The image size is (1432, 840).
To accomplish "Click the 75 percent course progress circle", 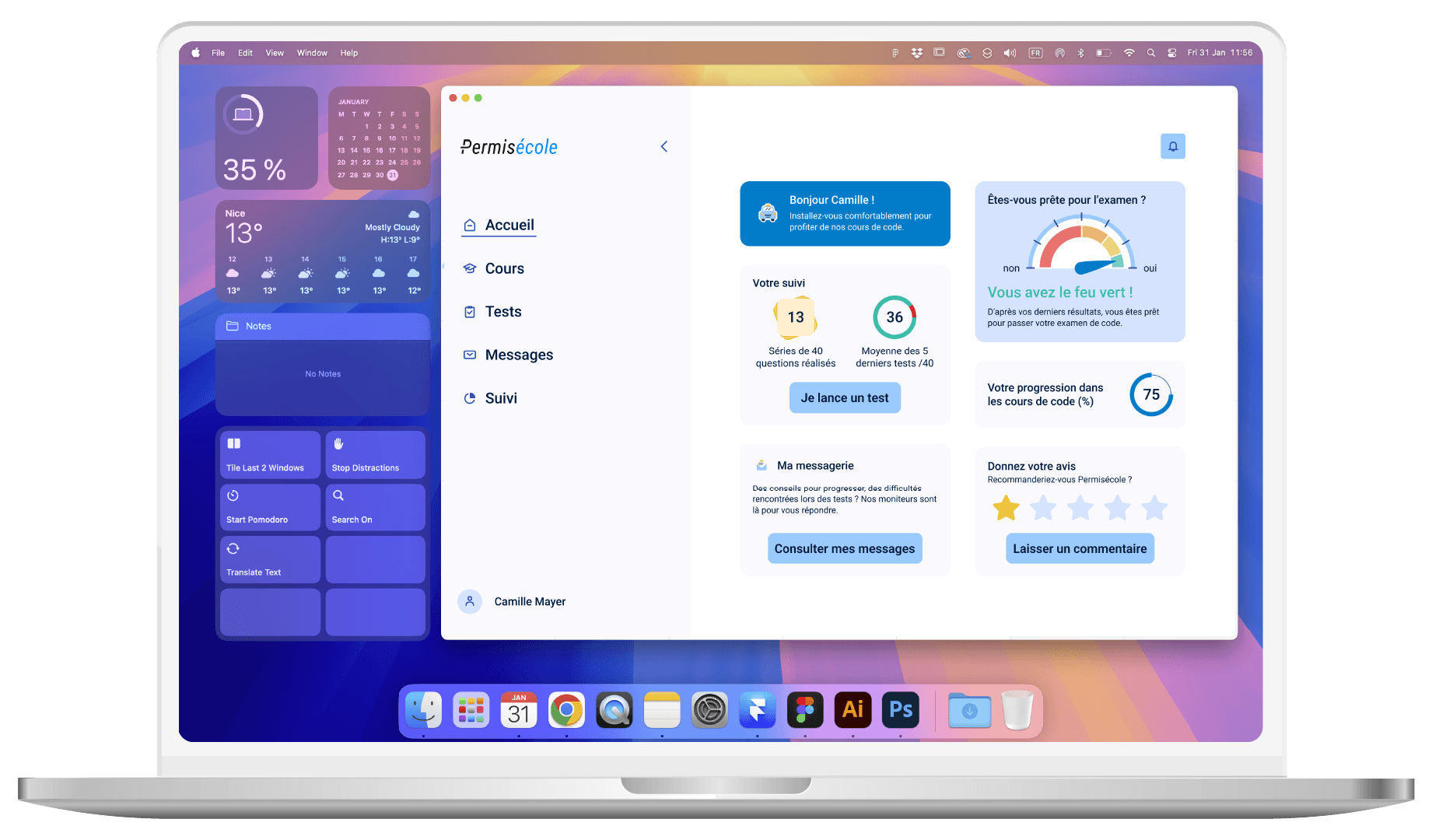I will pos(1151,394).
